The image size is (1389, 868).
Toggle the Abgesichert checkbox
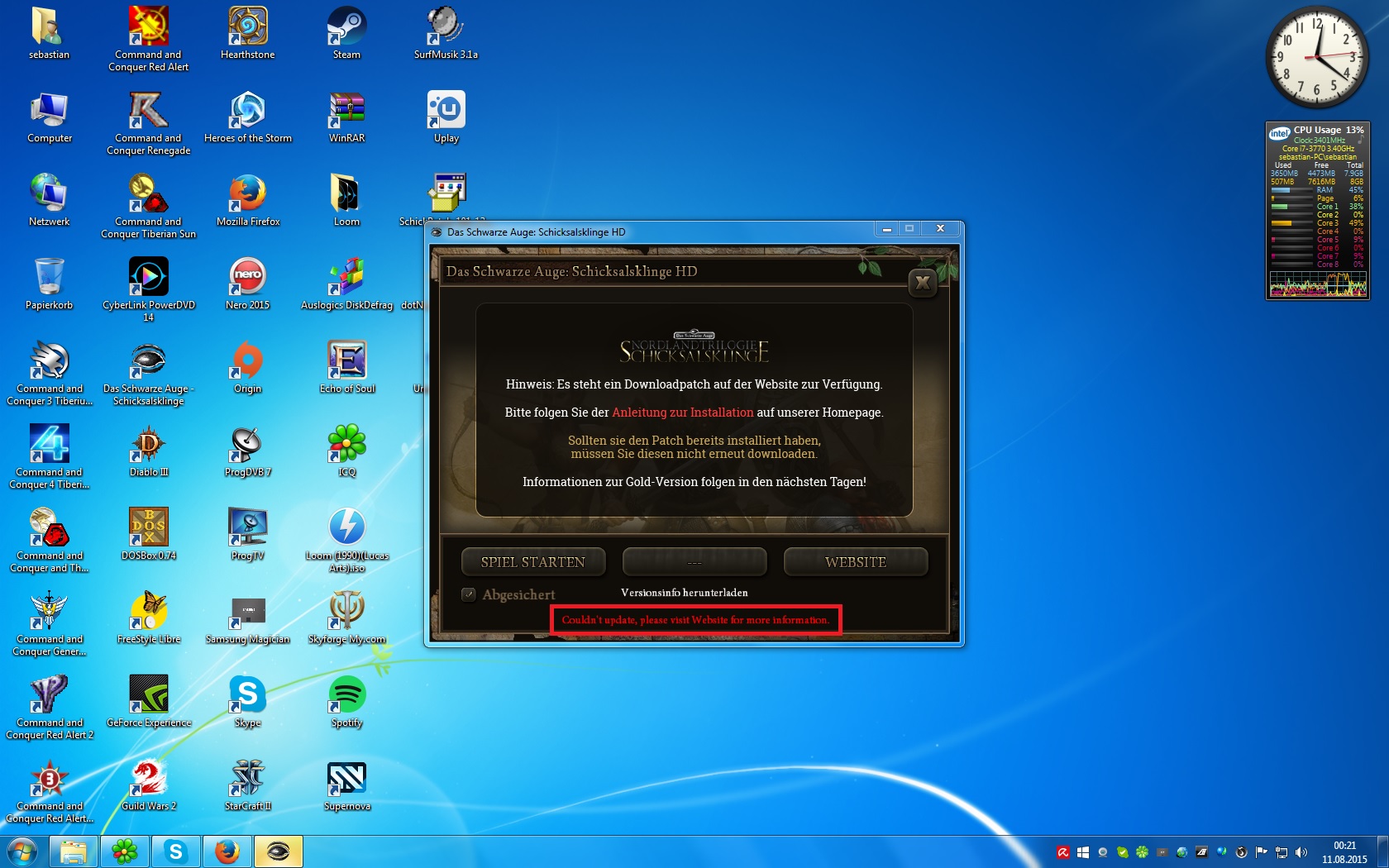[469, 594]
